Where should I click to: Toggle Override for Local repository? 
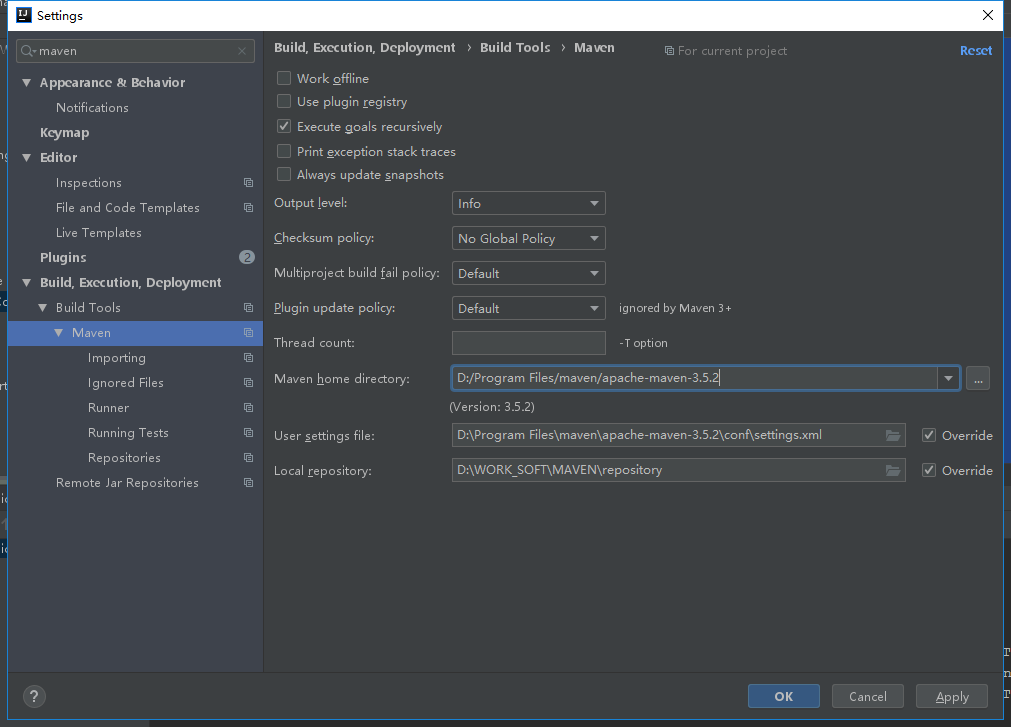pyautogui.click(x=929, y=470)
